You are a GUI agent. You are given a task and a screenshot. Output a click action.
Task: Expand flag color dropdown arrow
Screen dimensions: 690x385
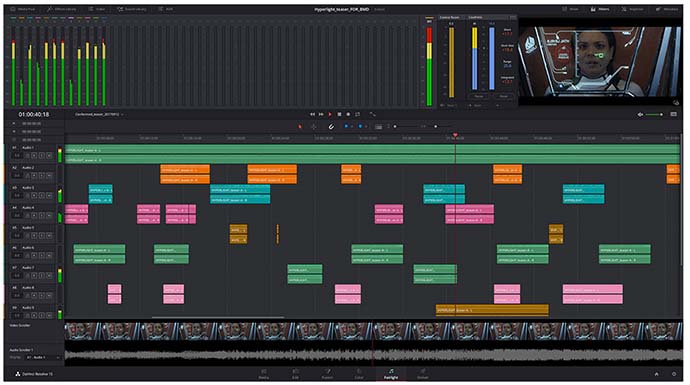352,127
